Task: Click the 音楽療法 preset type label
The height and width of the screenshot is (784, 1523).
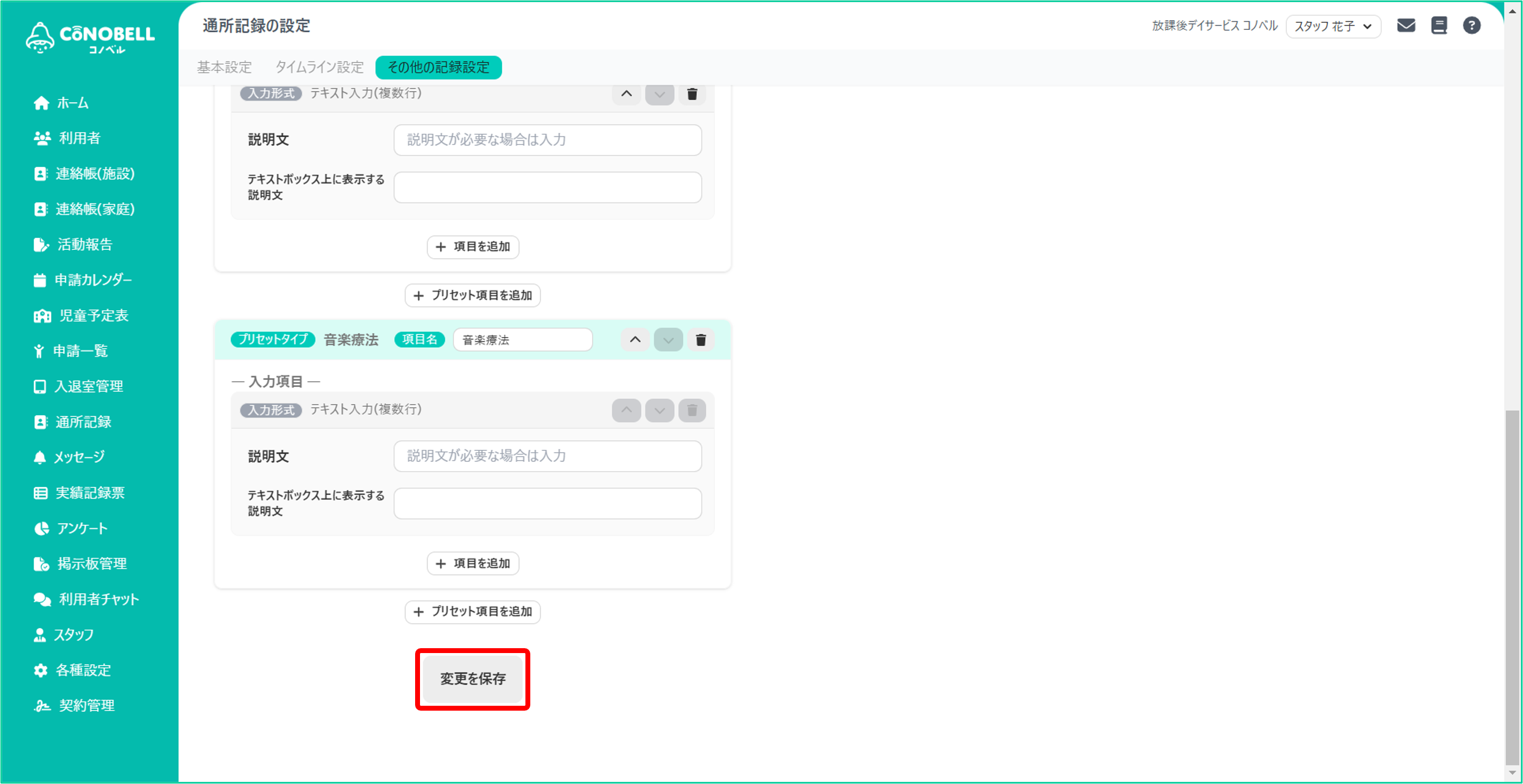Action: coord(351,340)
